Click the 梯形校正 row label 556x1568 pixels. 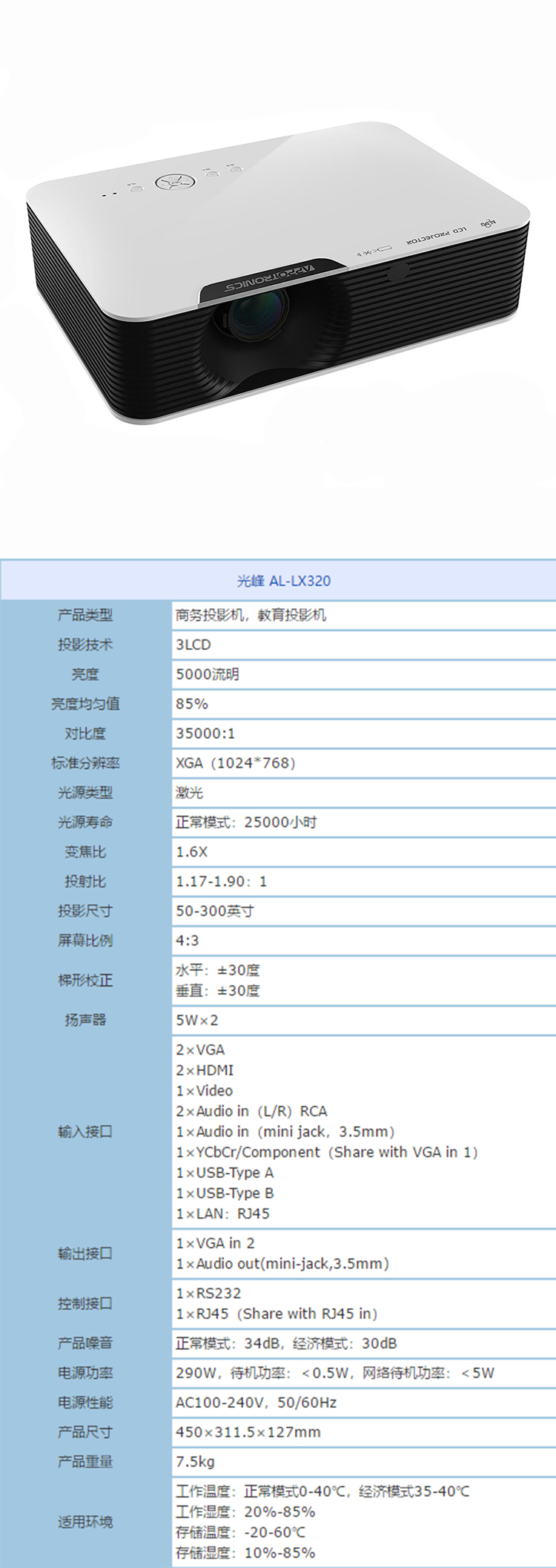click(x=85, y=981)
